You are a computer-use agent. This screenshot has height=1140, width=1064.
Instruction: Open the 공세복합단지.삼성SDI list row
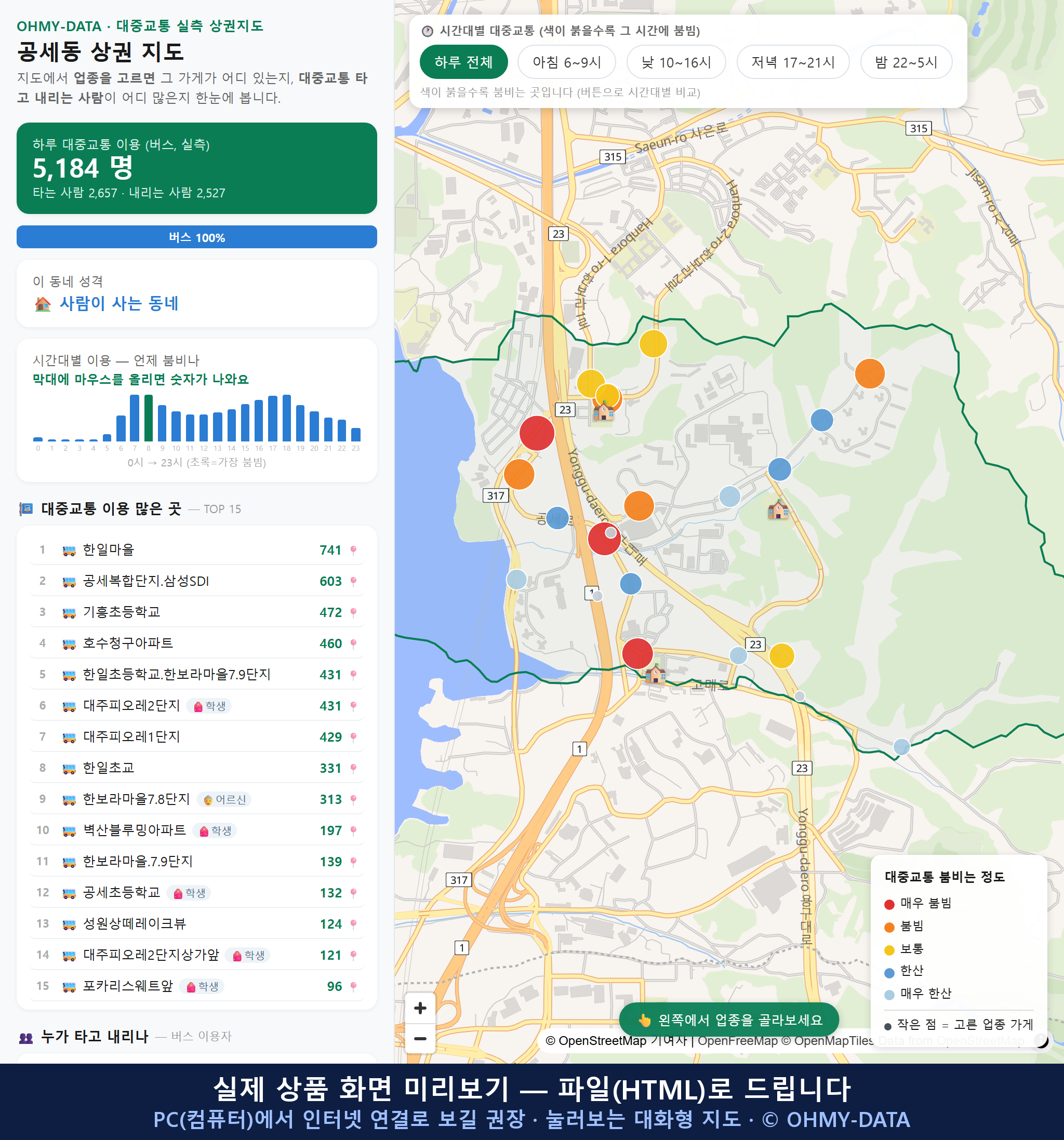(197, 581)
